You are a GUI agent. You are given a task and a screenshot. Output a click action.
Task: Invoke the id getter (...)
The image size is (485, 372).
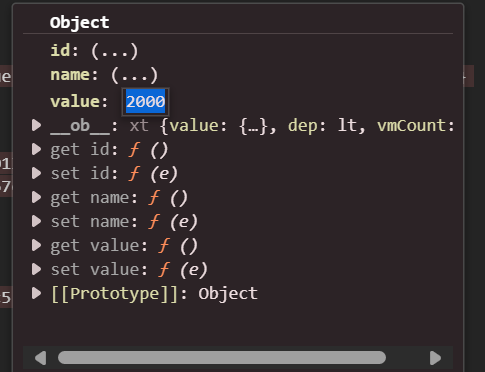click(114, 51)
